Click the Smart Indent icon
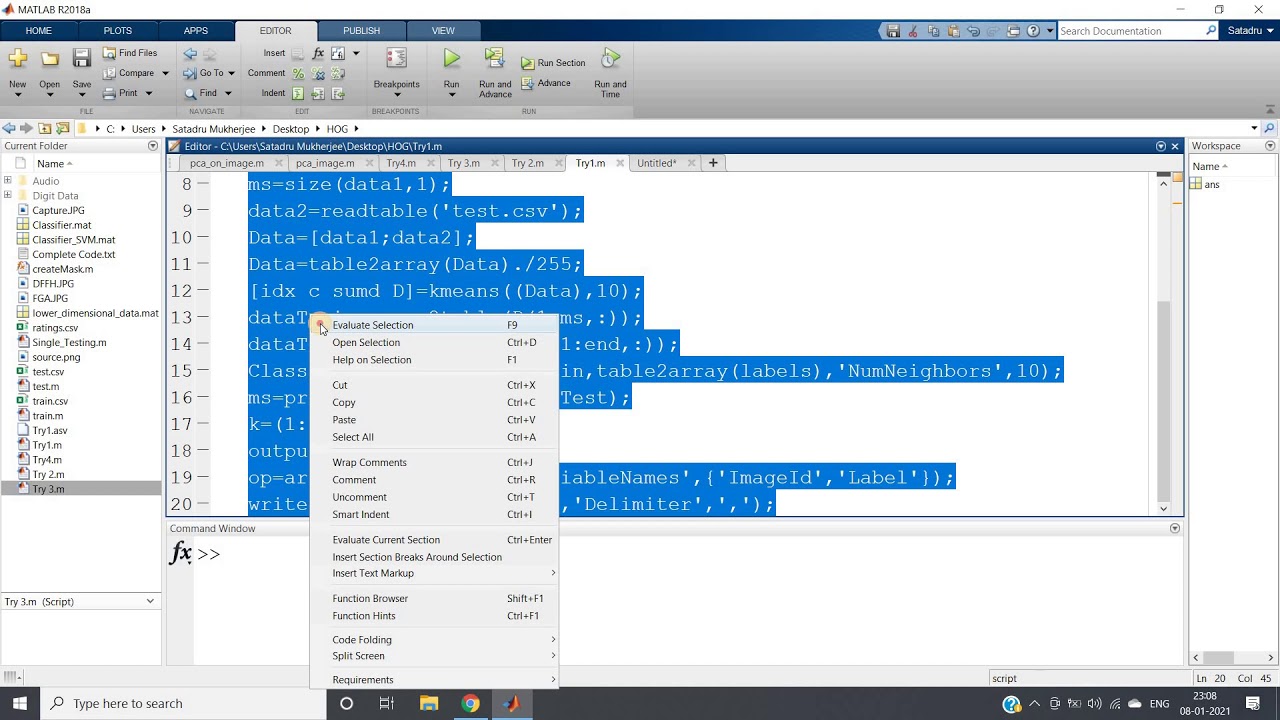The width and height of the screenshot is (1280, 720). click(x=298, y=93)
